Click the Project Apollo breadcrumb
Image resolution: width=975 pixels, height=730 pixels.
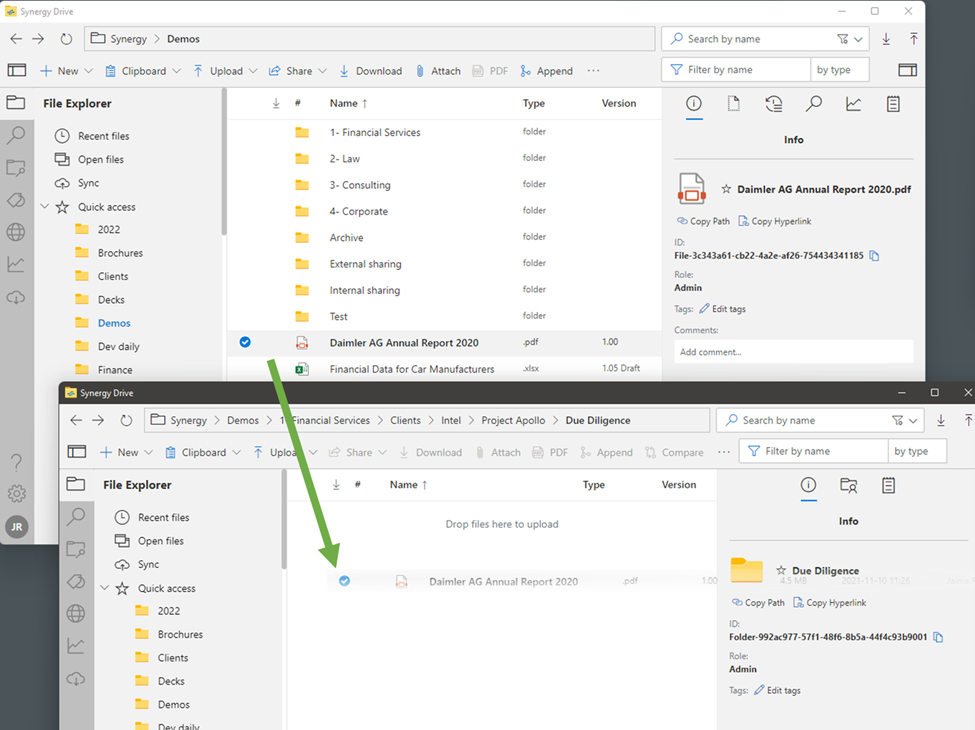pos(513,420)
